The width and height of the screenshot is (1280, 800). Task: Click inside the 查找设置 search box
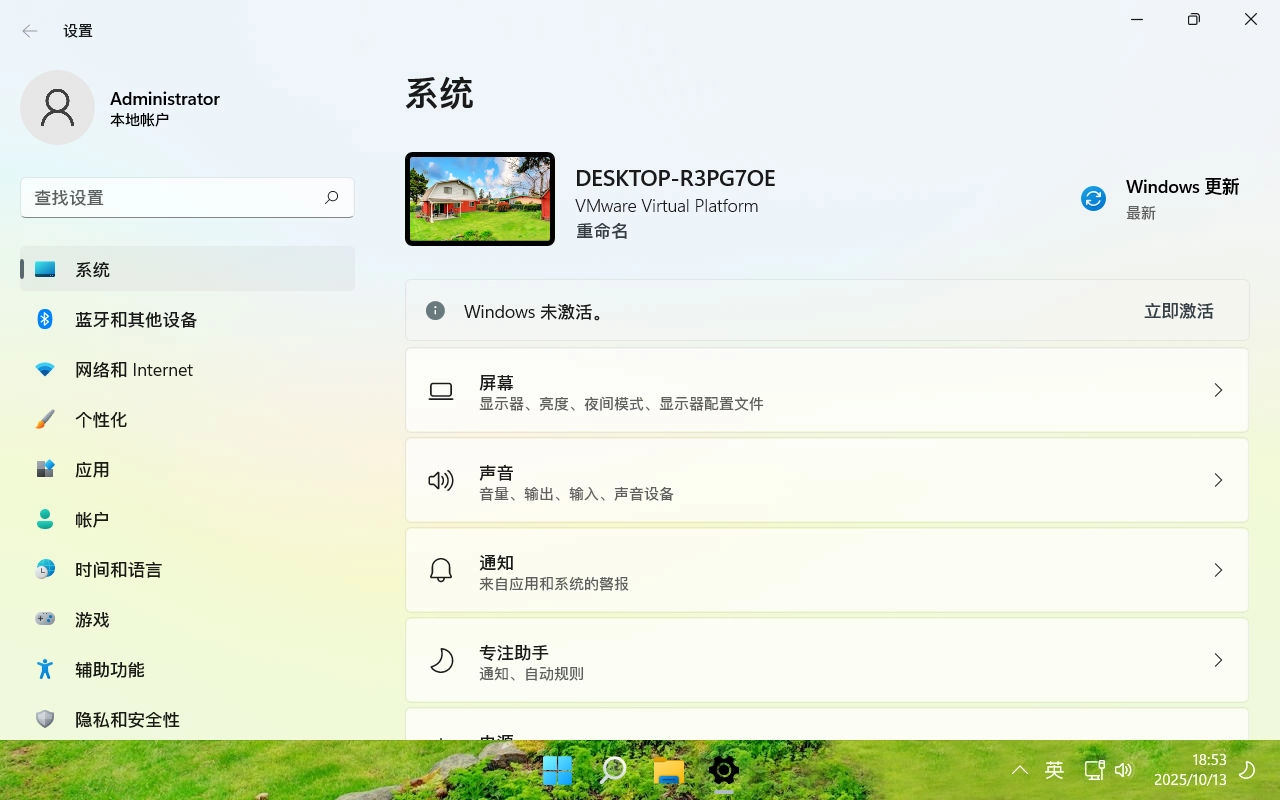[x=187, y=198]
